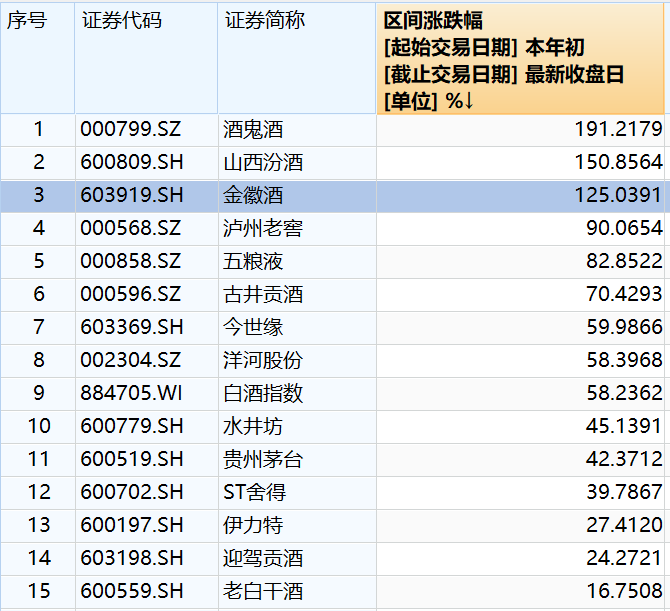Select value 42.3712

tap(624, 459)
